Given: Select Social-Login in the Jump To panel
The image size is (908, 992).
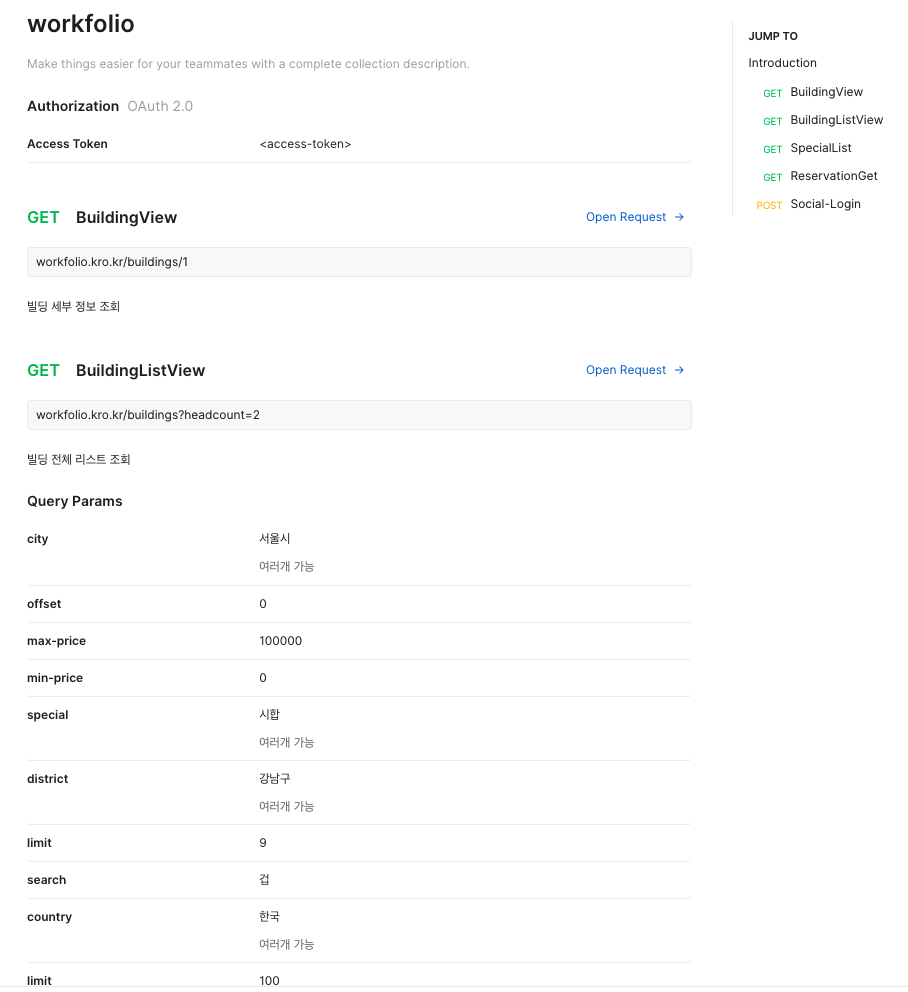Looking at the screenshot, I should point(825,204).
